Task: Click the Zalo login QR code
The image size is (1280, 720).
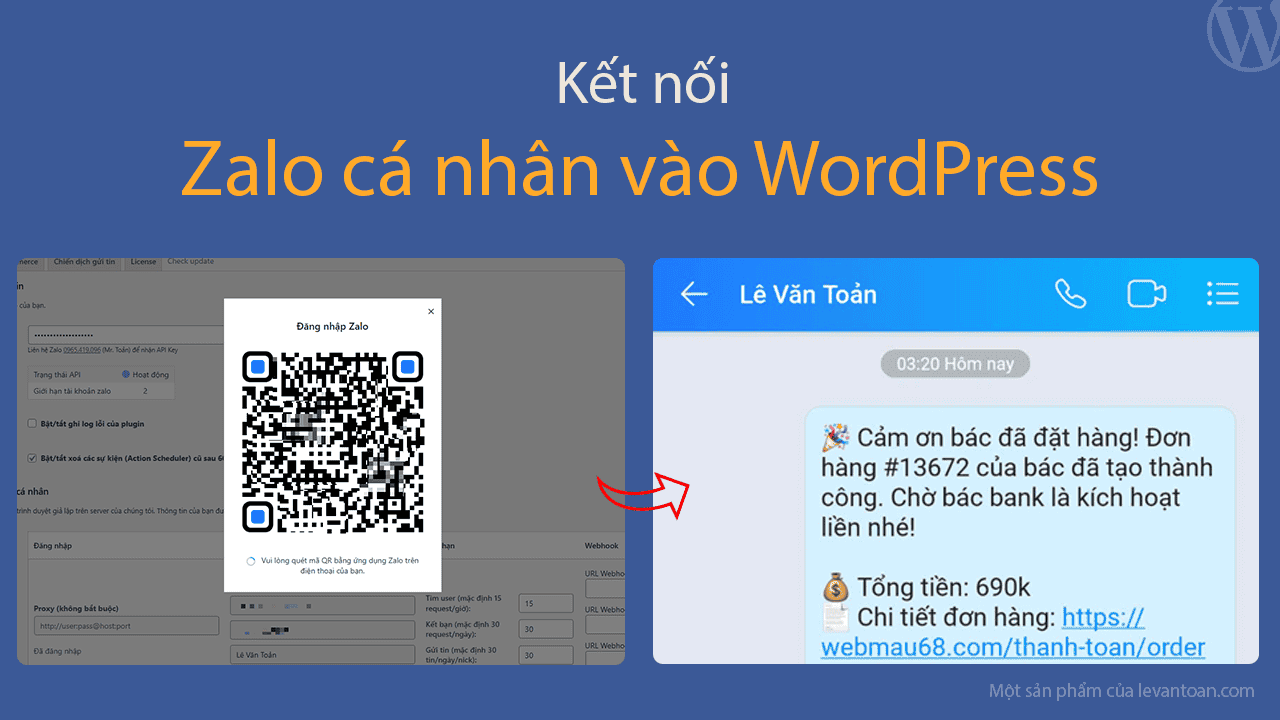Action: coord(332,442)
